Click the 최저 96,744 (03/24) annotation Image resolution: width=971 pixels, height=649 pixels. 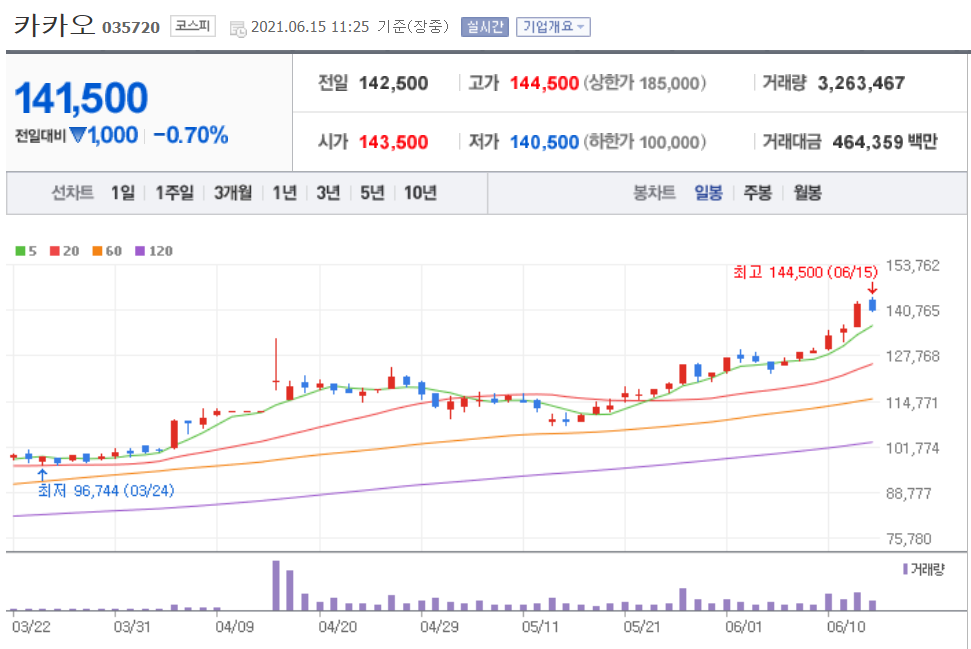106,491
